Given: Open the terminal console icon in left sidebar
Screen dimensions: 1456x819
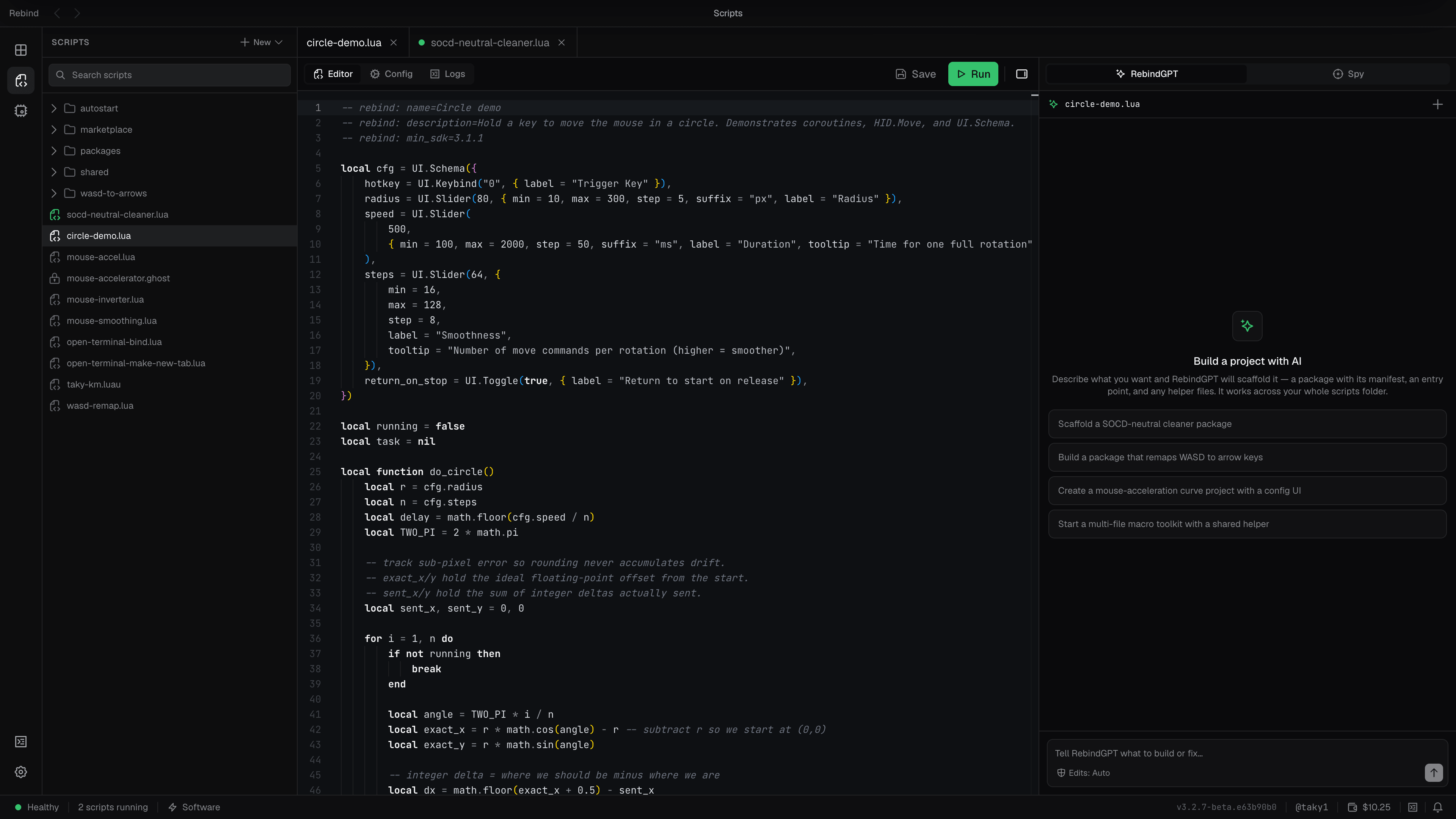Looking at the screenshot, I should point(21,742).
